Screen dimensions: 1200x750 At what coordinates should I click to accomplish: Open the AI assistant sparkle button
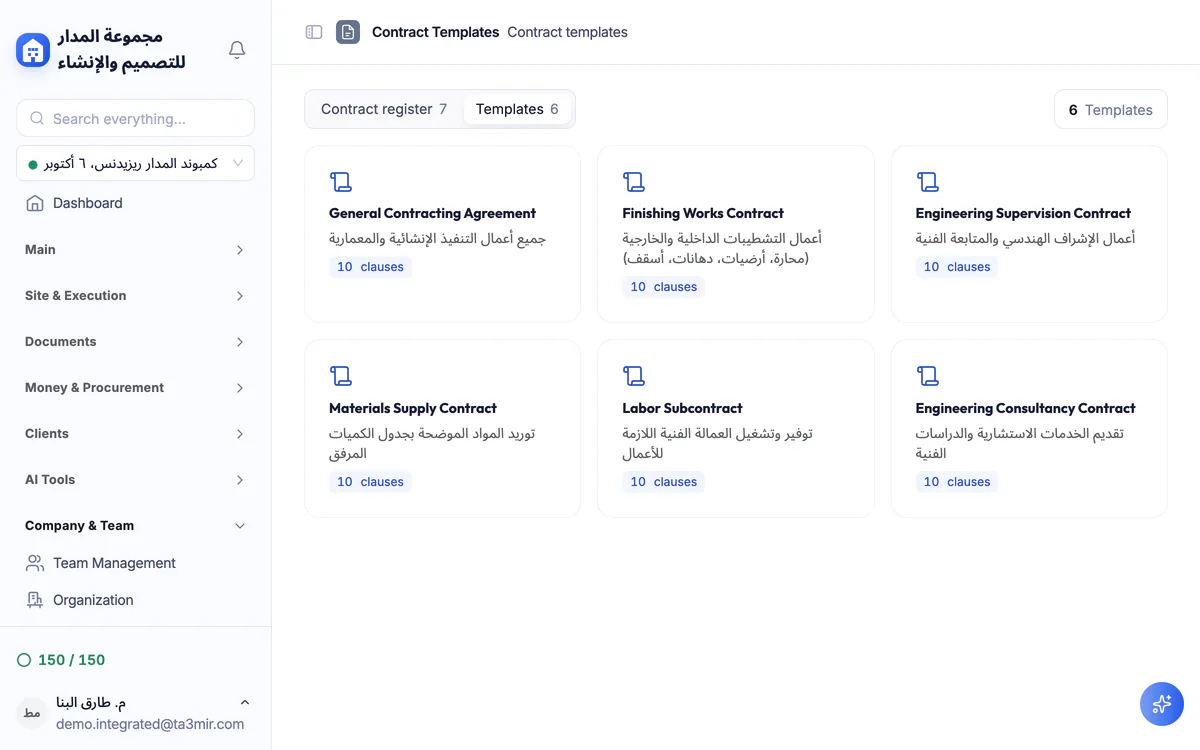[1161, 704]
